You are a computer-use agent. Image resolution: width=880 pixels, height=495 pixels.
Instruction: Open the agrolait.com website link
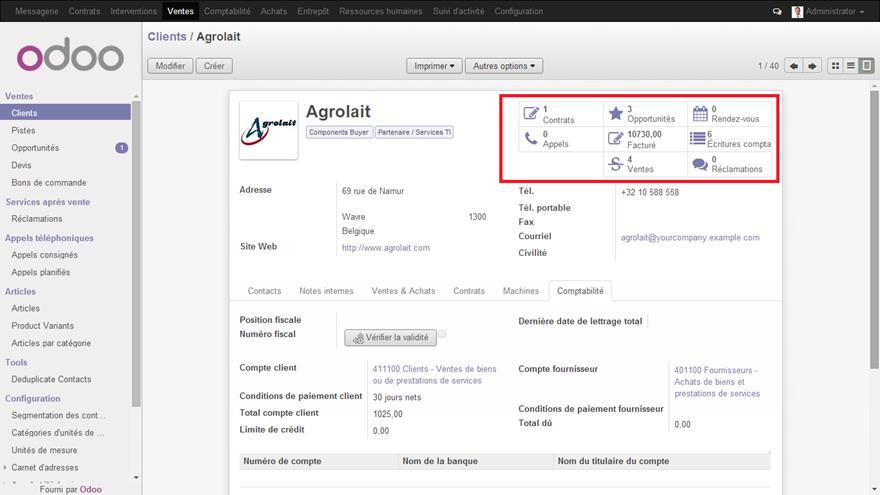click(x=386, y=248)
